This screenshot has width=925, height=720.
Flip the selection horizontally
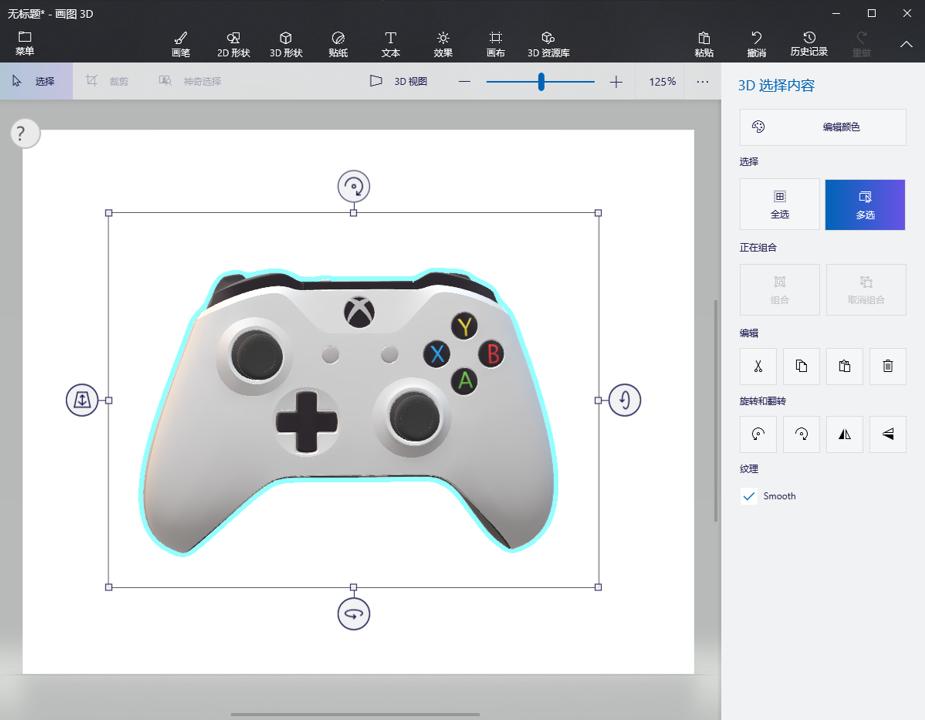844,434
